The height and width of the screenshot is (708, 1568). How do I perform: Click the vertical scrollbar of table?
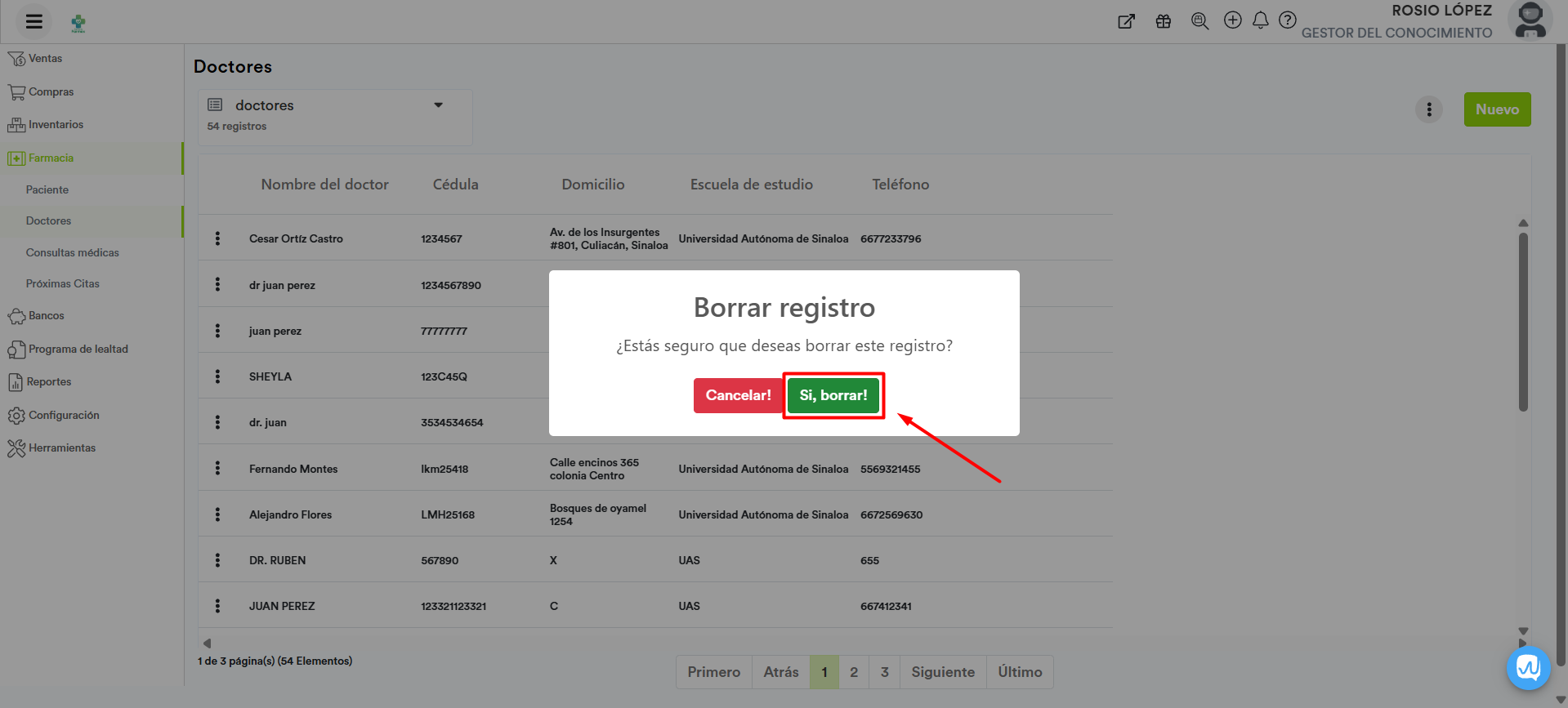(x=1522, y=323)
